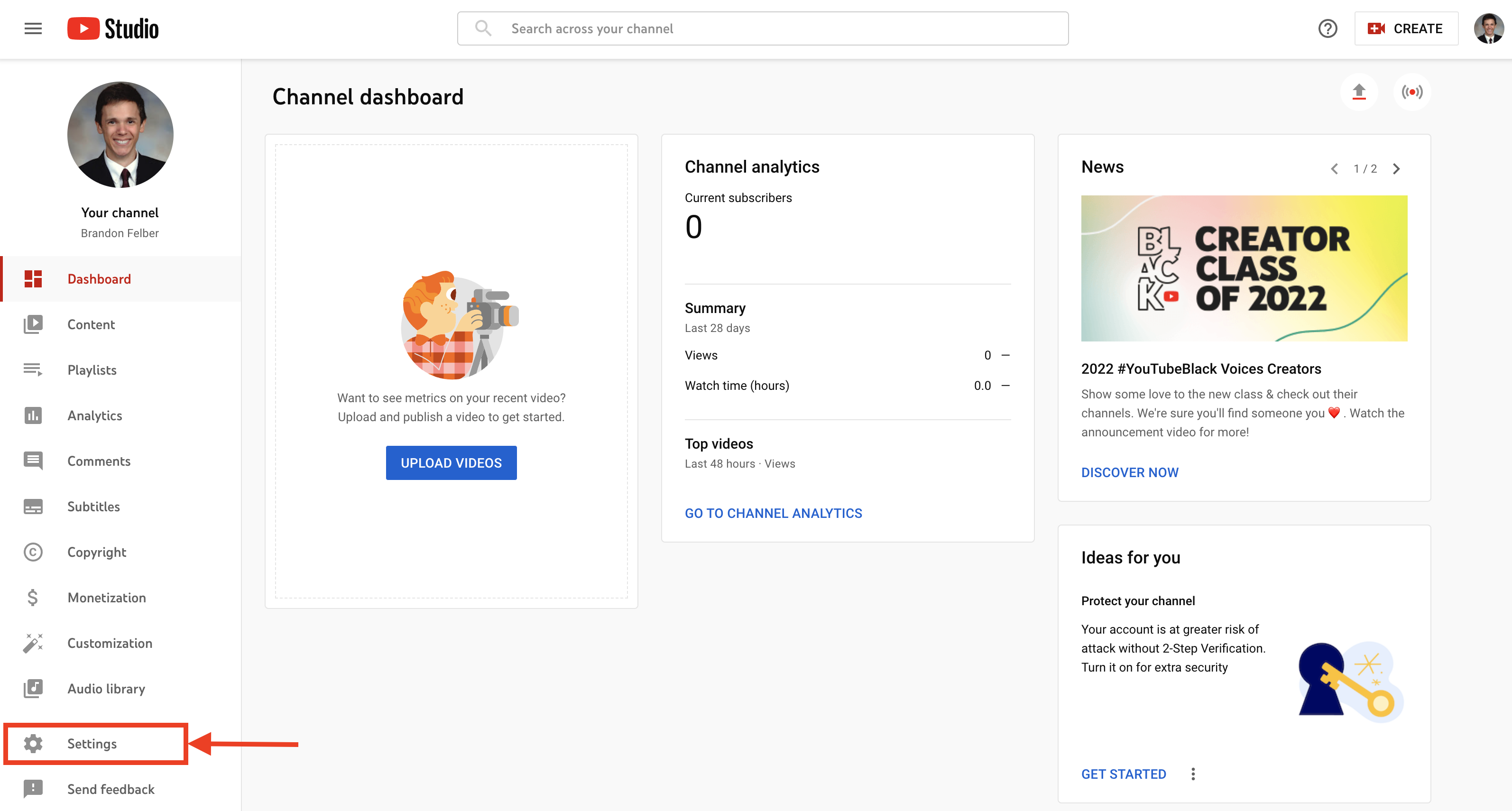Focus the Search across your channel field
1512x811 pixels.
[x=763, y=28]
